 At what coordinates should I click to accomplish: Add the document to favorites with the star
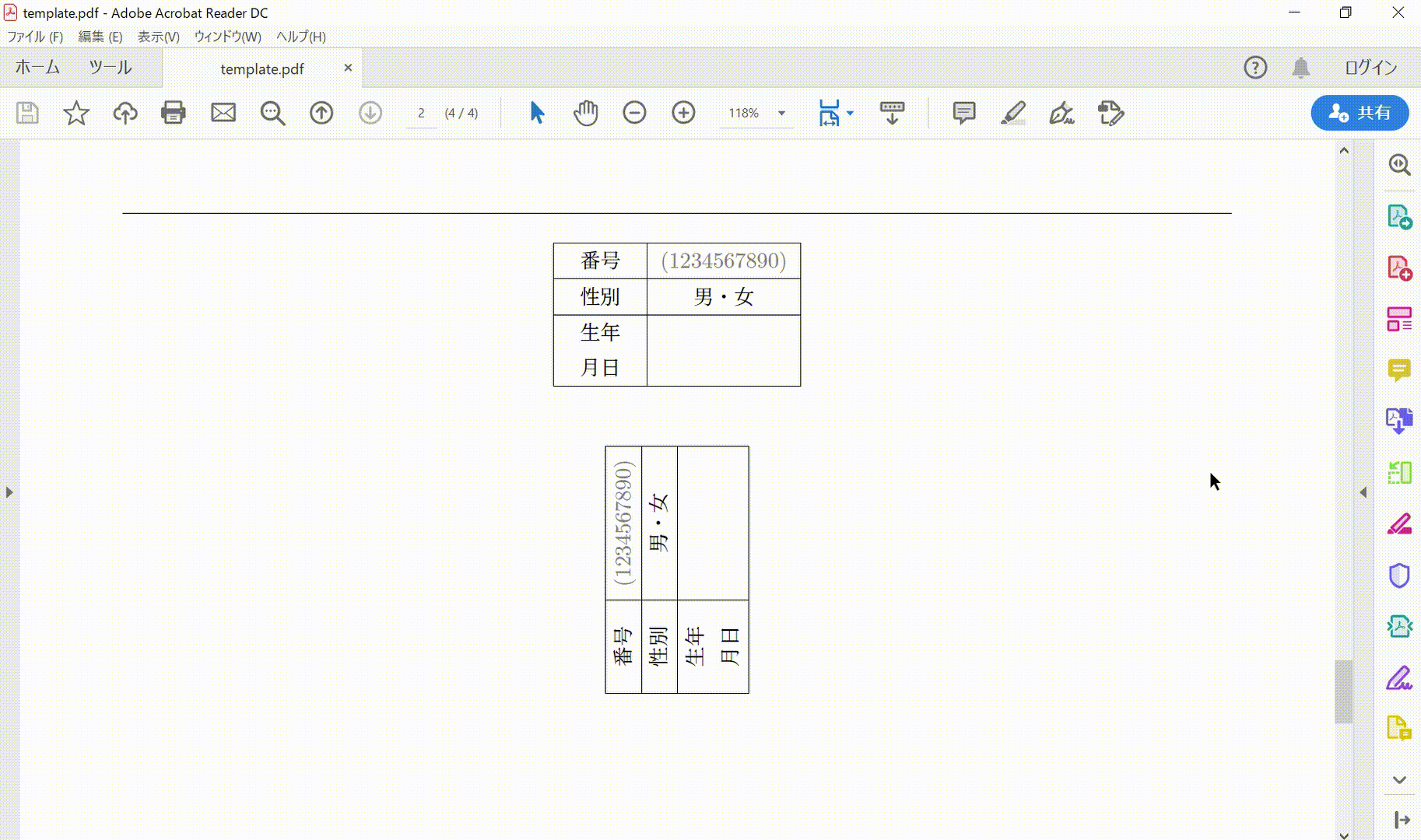tap(77, 113)
